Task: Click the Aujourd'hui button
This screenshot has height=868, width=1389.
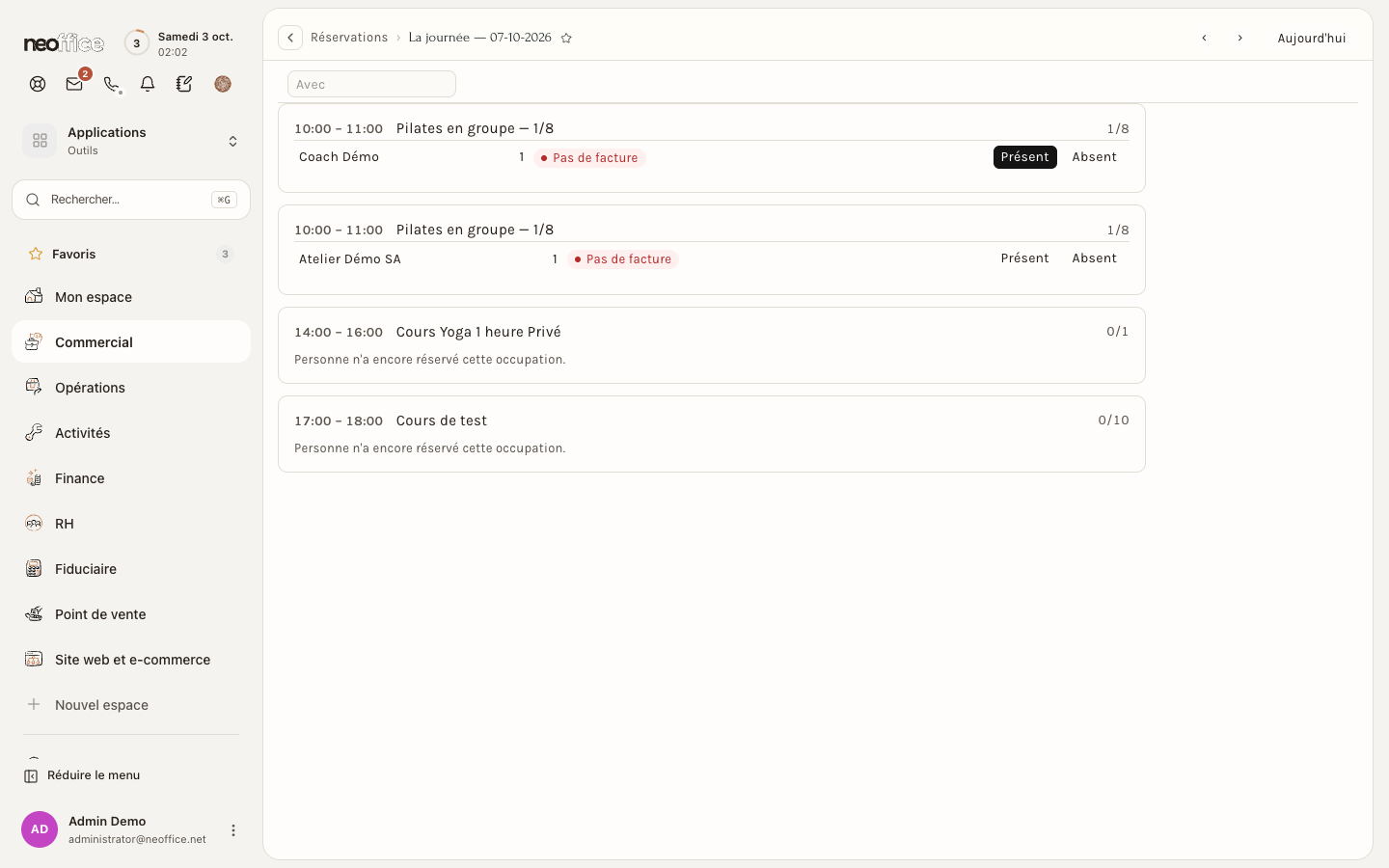Action: click(1312, 38)
